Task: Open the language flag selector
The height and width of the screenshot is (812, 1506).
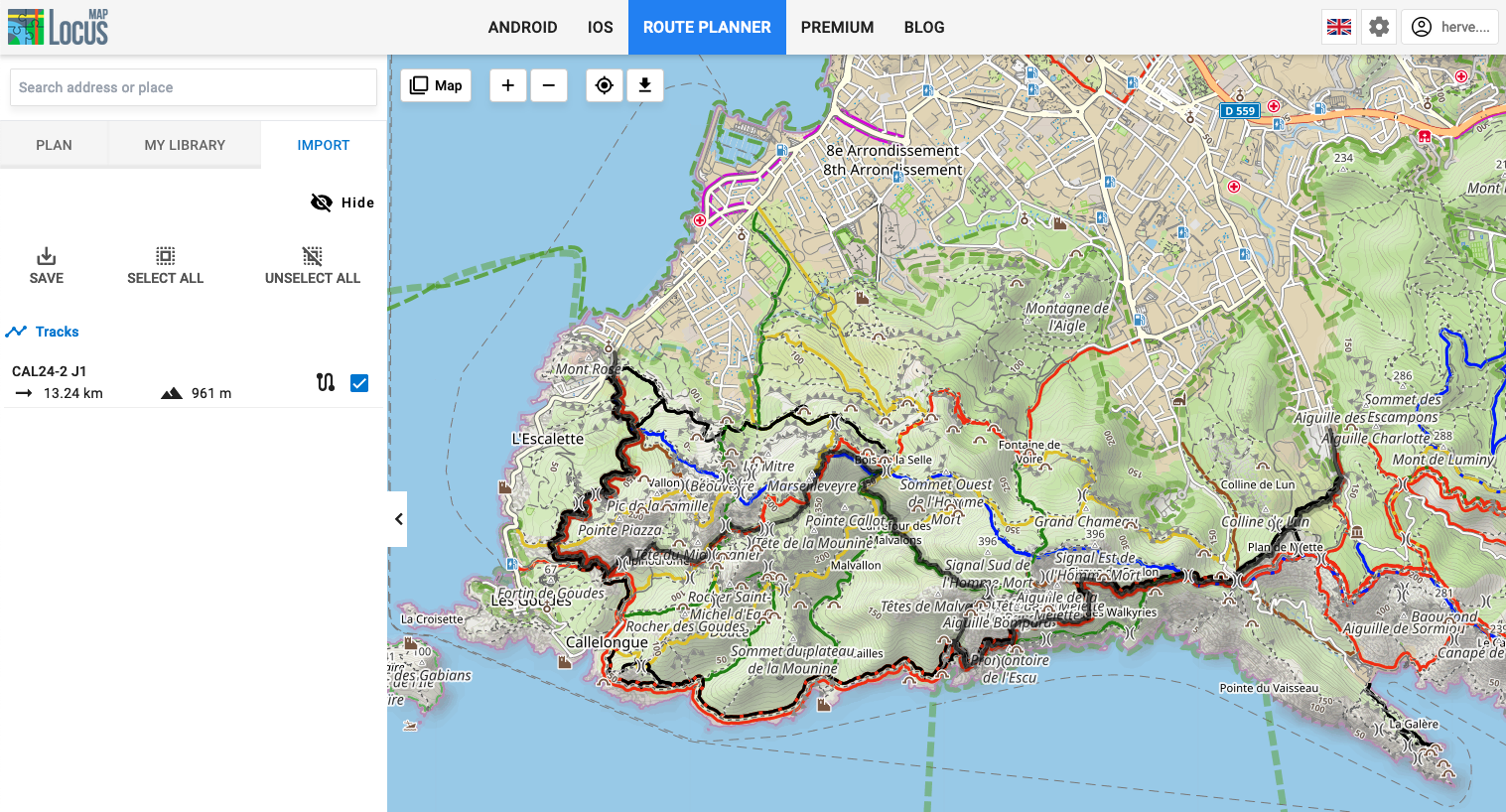Action: pyautogui.click(x=1339, y=27)
